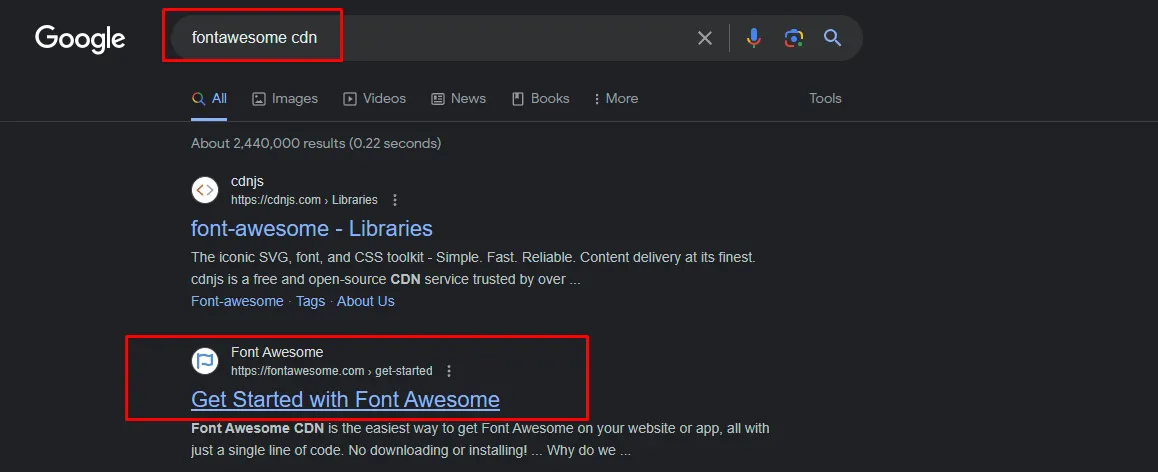Viewport: 1158px width, 472px height.
Task: Open the search Tools options
Action: 825,98
